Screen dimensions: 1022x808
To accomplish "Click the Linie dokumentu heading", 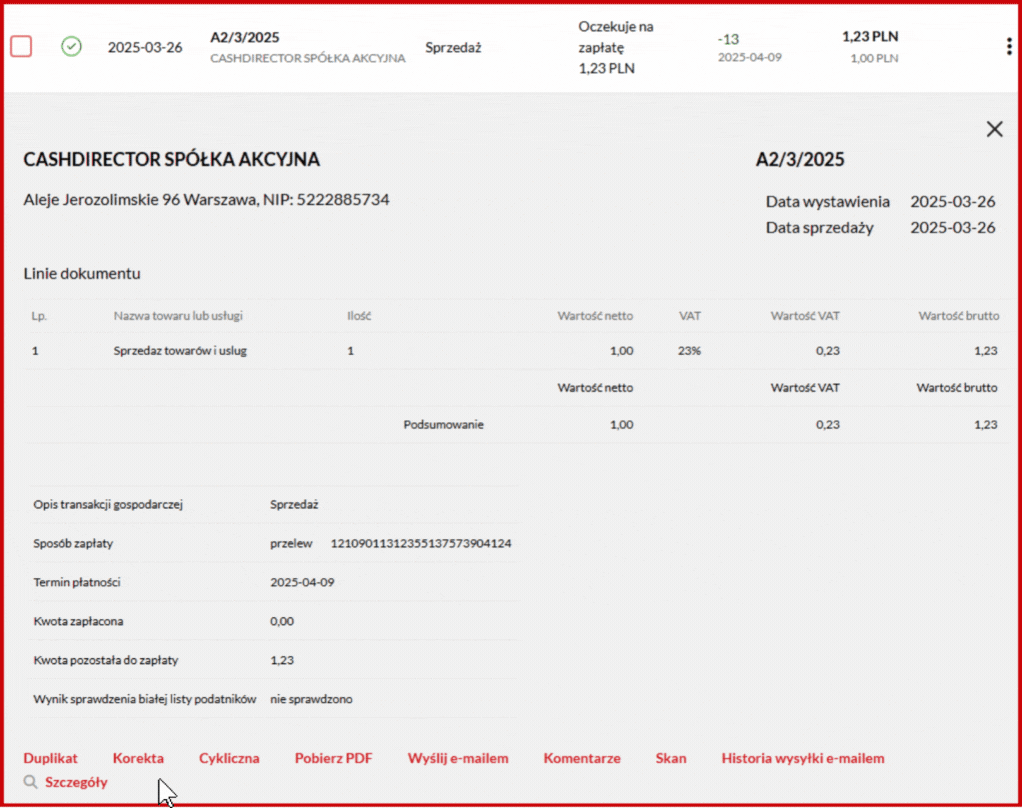I will (x=82, y=273).
